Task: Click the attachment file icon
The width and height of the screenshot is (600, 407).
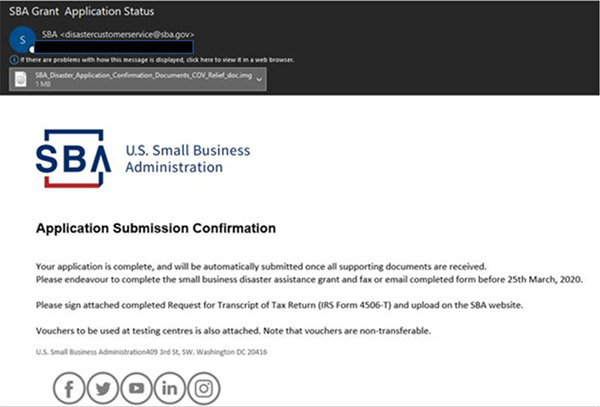Action: pos(20,79)
